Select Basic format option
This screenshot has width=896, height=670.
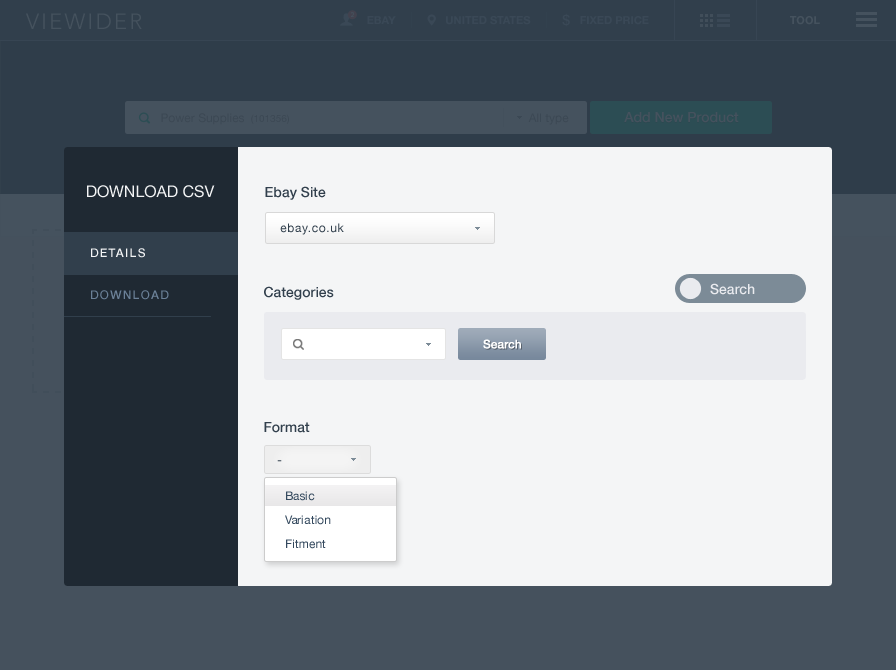pos(300,496)
